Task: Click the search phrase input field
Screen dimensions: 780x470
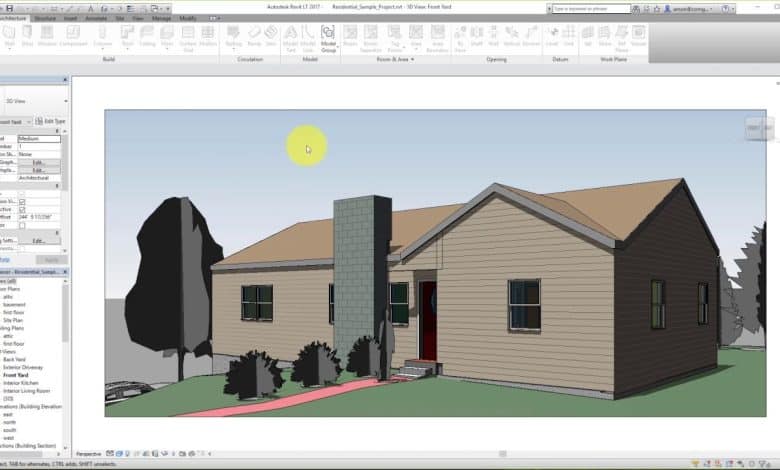Action: coord(591,8)
